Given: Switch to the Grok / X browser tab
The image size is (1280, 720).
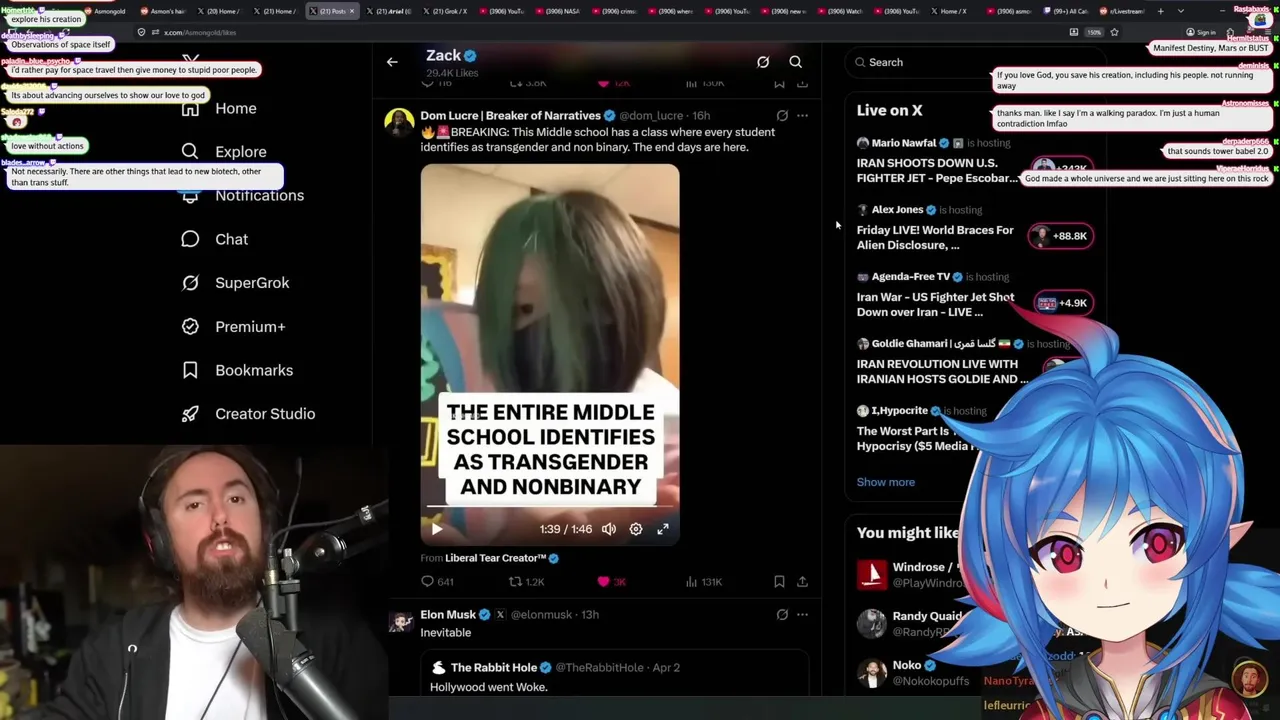Looking at the screenshot, I should [x=445, y=11].
